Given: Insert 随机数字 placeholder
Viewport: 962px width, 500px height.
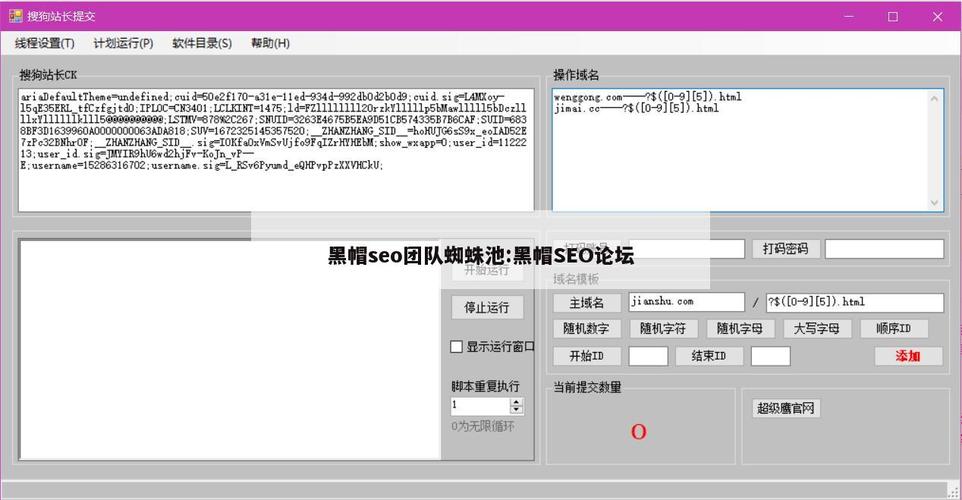Looking at the screenshot, I should pos(587,329).
